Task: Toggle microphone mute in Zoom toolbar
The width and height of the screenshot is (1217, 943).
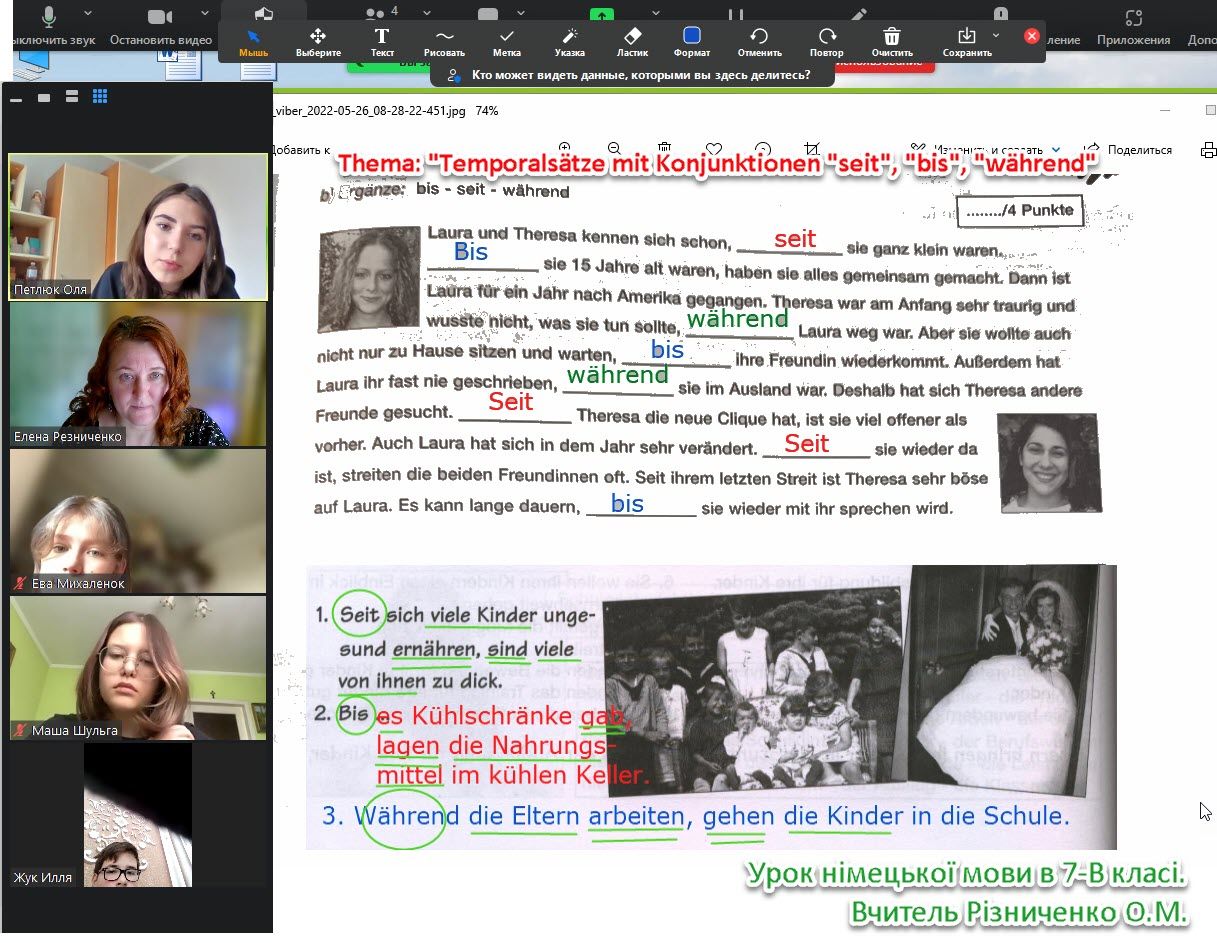Action: pos(47,17)
